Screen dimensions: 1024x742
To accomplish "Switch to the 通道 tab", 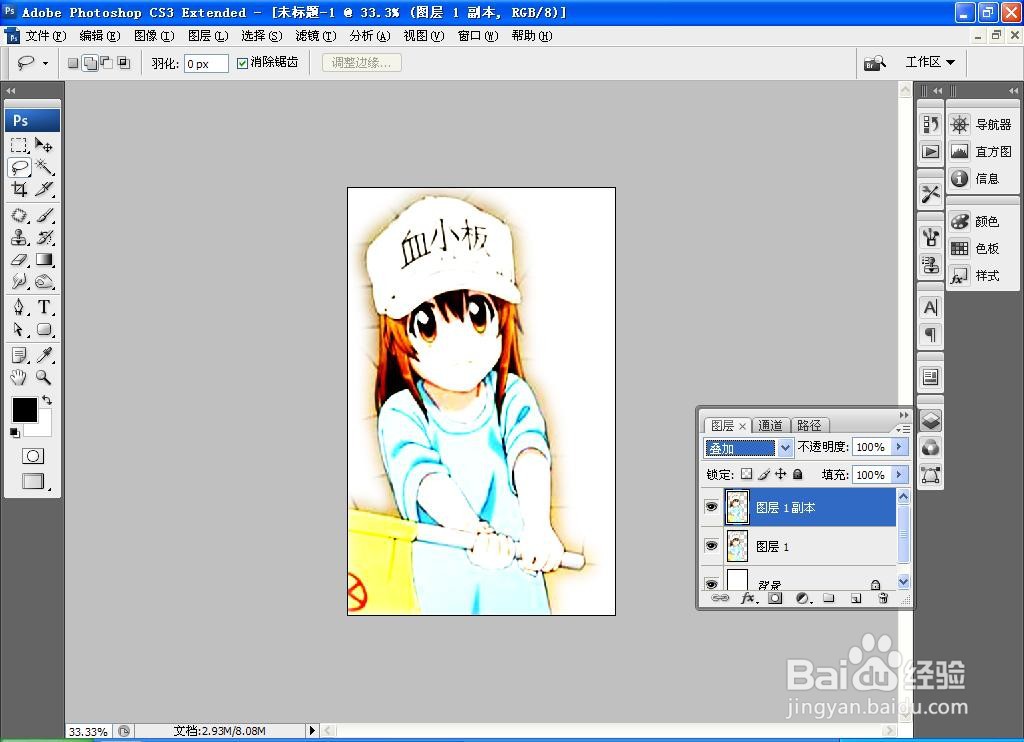I will 771,426.
